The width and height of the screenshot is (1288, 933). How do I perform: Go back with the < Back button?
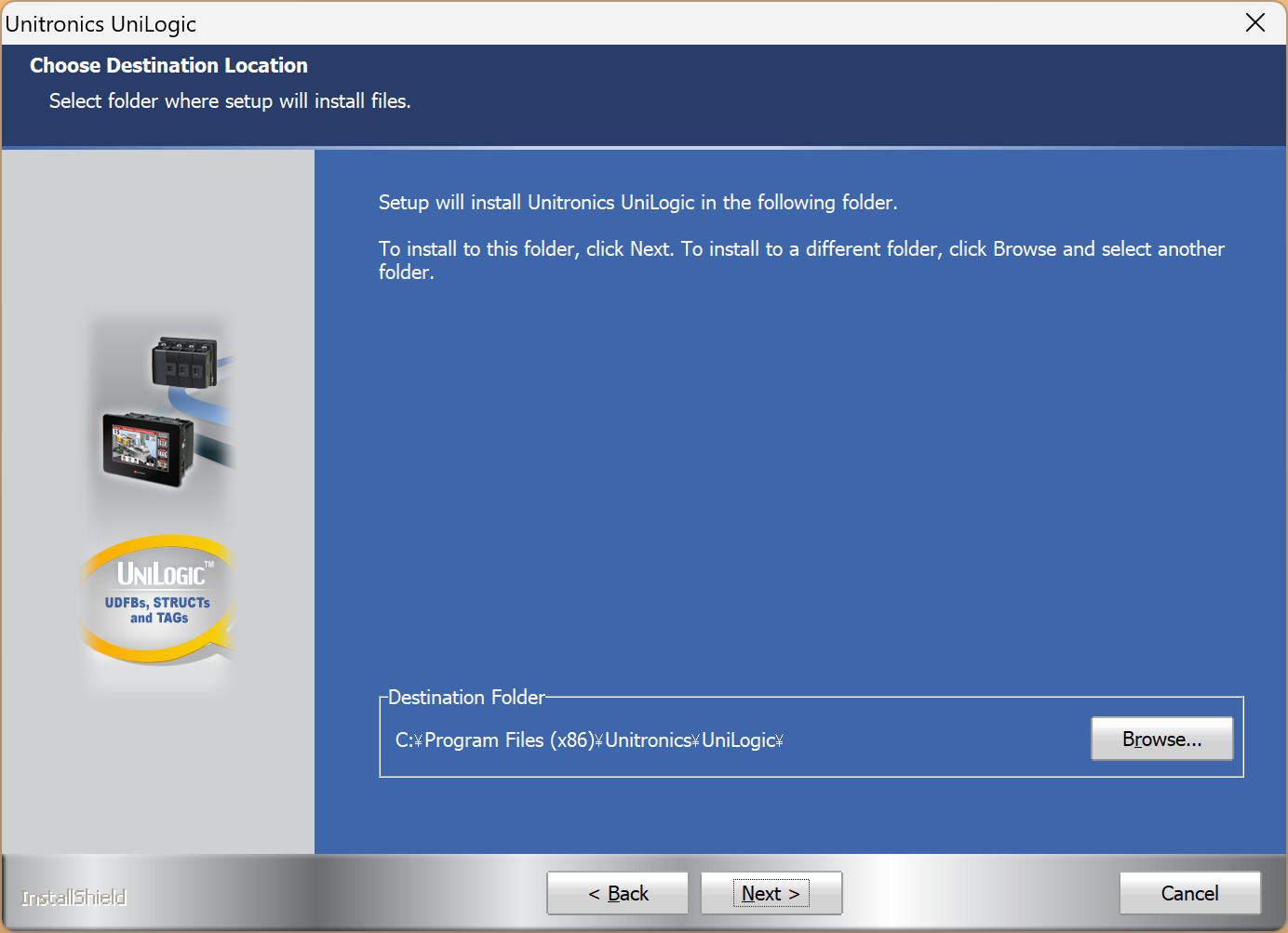[x=618, y=893]
